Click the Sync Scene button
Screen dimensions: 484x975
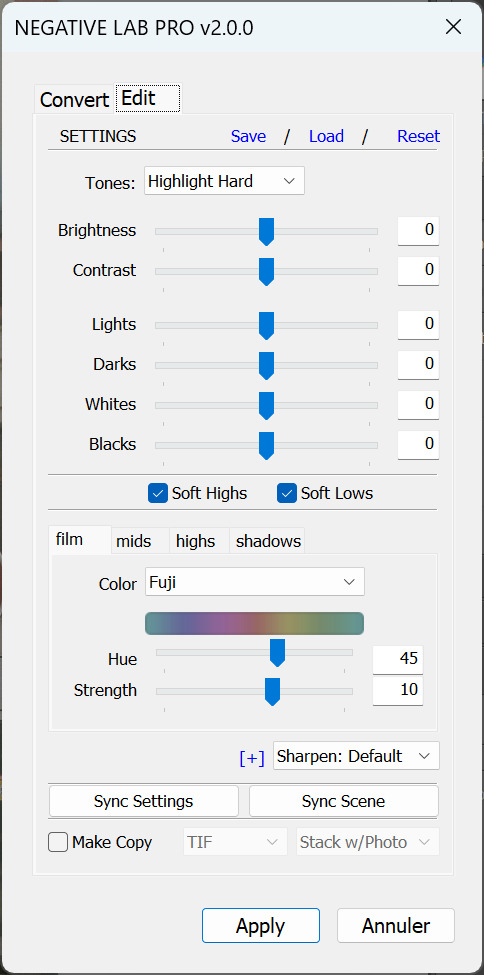click(343, 801)
